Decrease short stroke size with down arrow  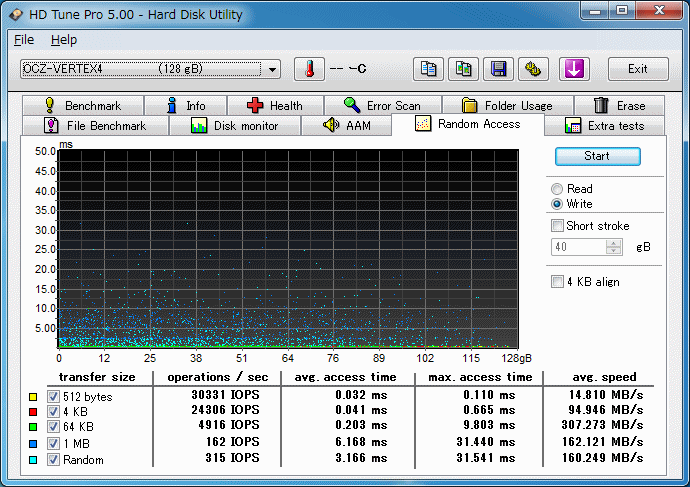click(613, 251)
